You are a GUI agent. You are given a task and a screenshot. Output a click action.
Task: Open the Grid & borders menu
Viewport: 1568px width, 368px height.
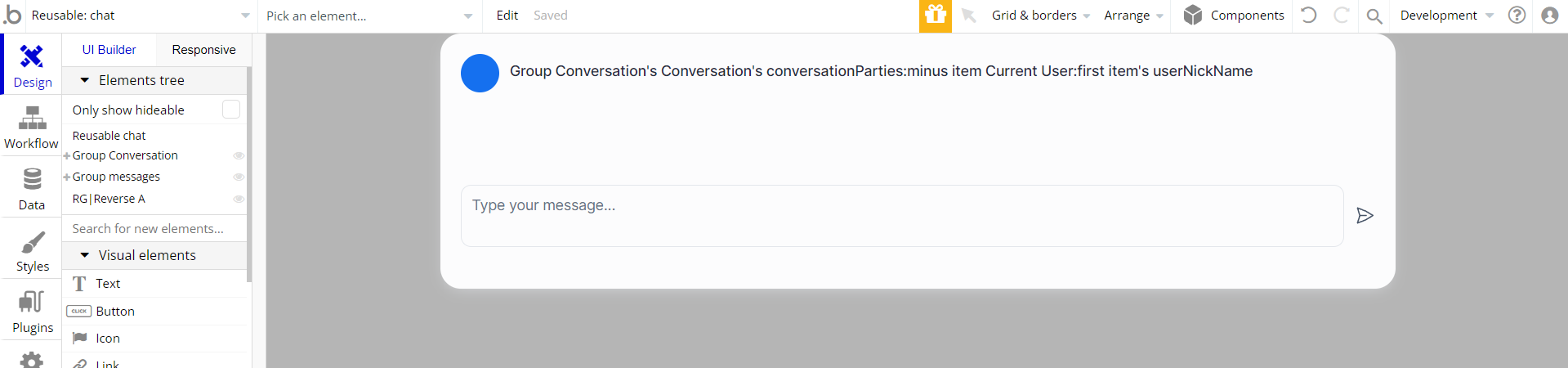1041,16
